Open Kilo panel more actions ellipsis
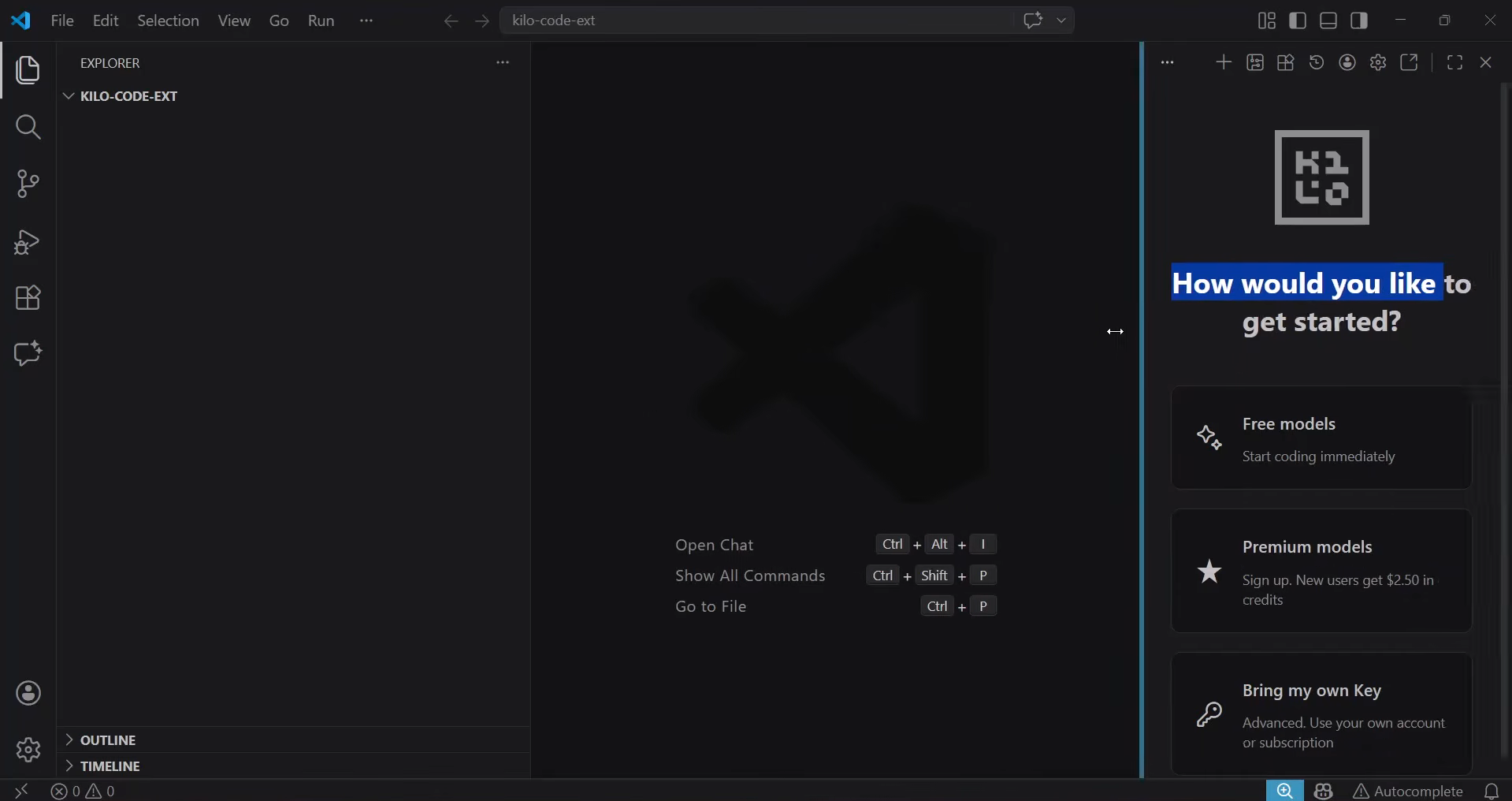 1168,62
